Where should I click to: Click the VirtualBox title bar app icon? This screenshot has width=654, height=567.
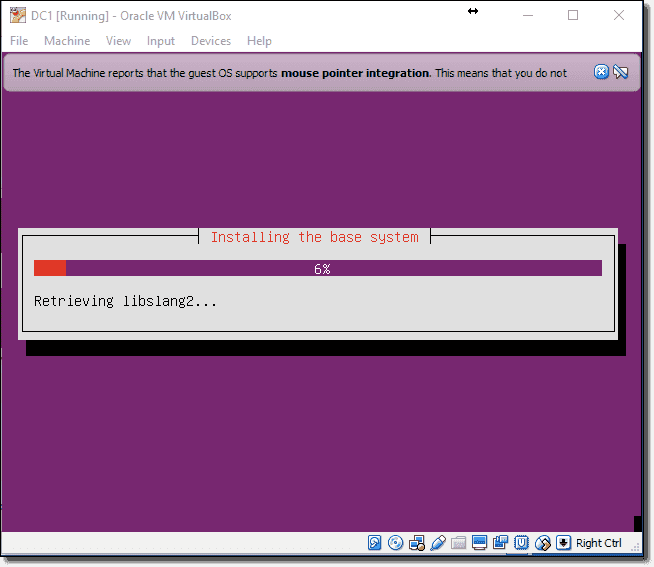[x=18, y=15]
